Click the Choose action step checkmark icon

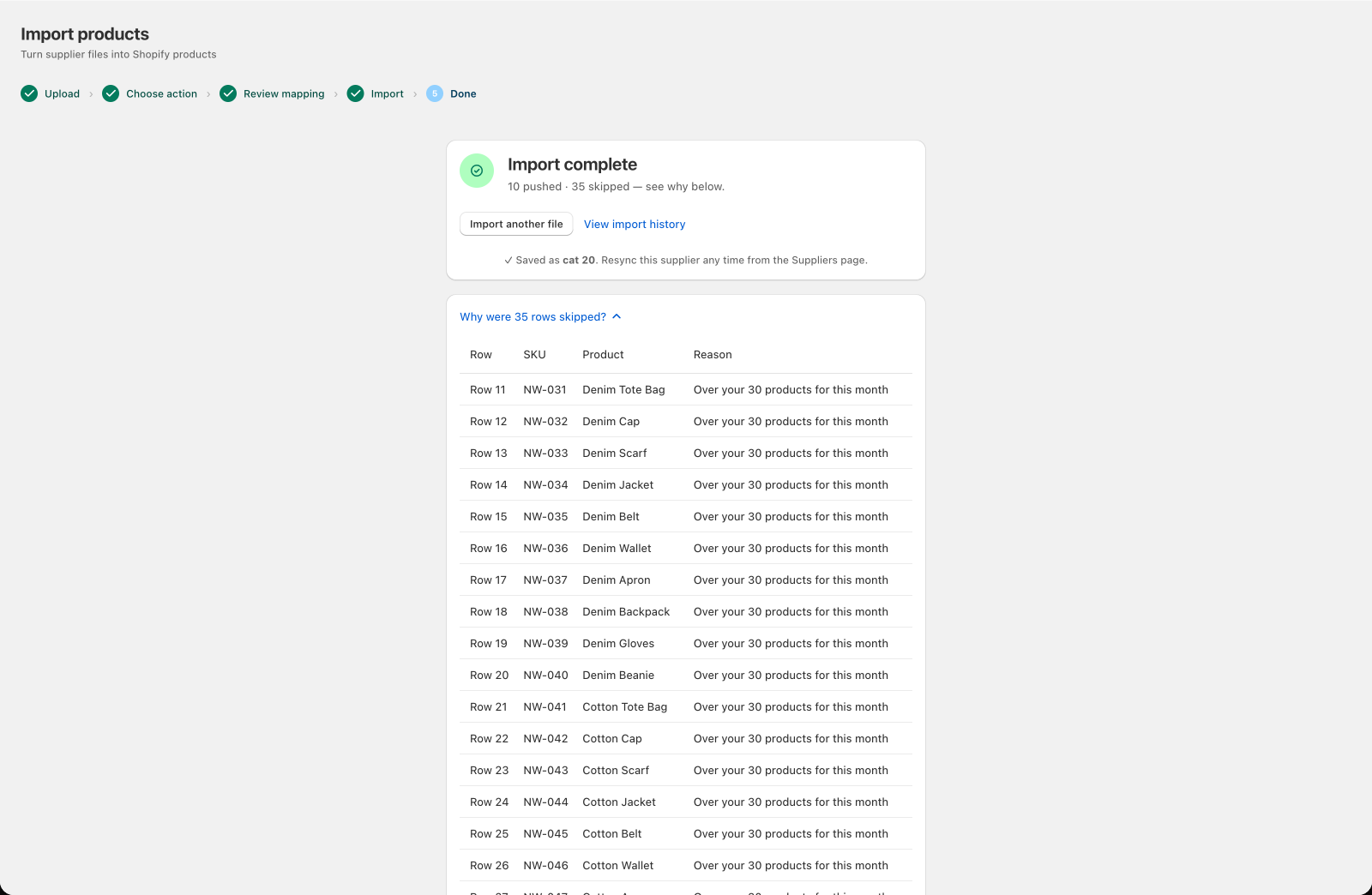coord(111,93)
